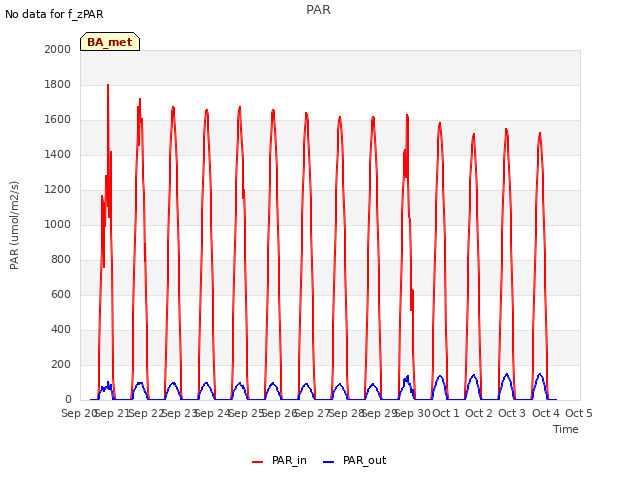This screenshot has height=480, width=640.
Task: Click the 1800 y-axis tick label
Action: click(58, 84)
